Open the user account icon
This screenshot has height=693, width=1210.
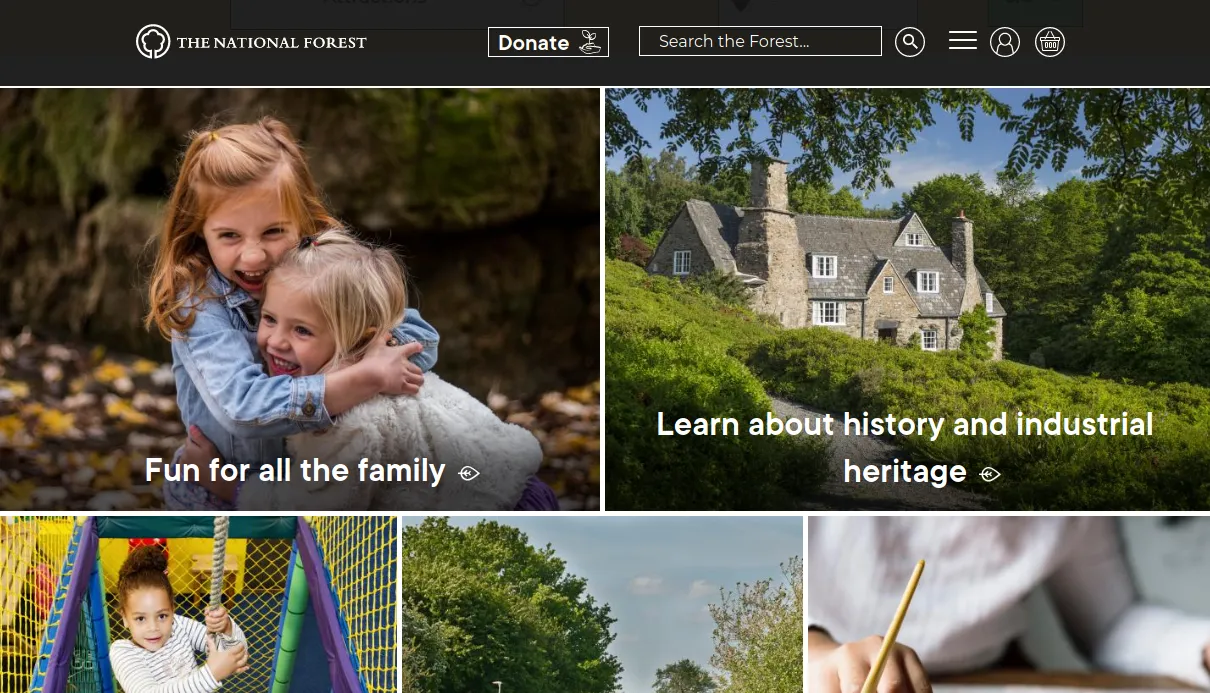(x=1005, y=42)
